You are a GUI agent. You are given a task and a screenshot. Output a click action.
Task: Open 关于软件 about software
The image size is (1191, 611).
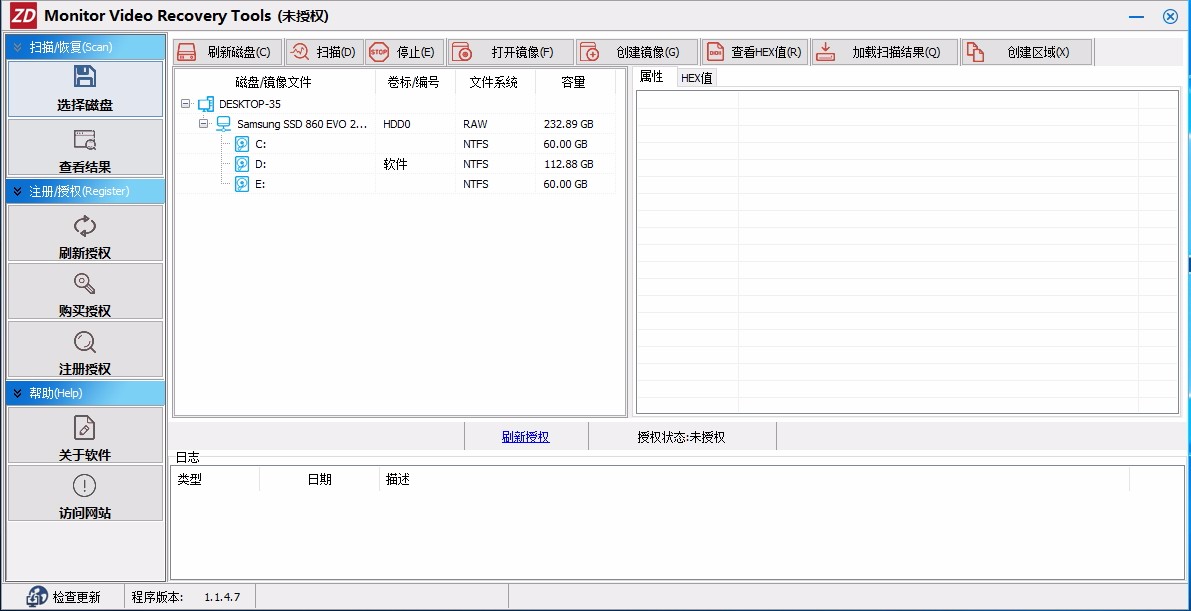(x=85, y=435)
